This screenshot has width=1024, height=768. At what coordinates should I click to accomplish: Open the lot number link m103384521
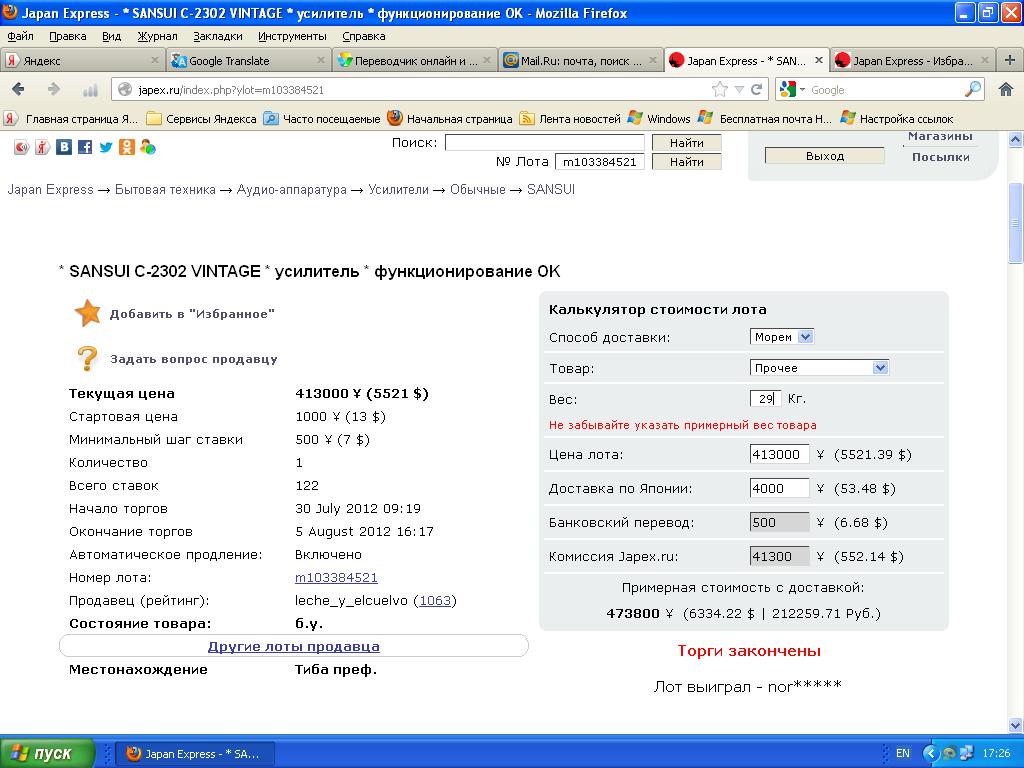[336, 578]
